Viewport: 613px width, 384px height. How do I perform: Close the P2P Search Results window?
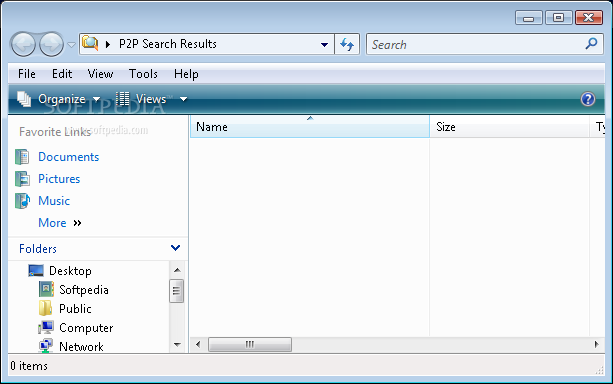coord(589,18)
